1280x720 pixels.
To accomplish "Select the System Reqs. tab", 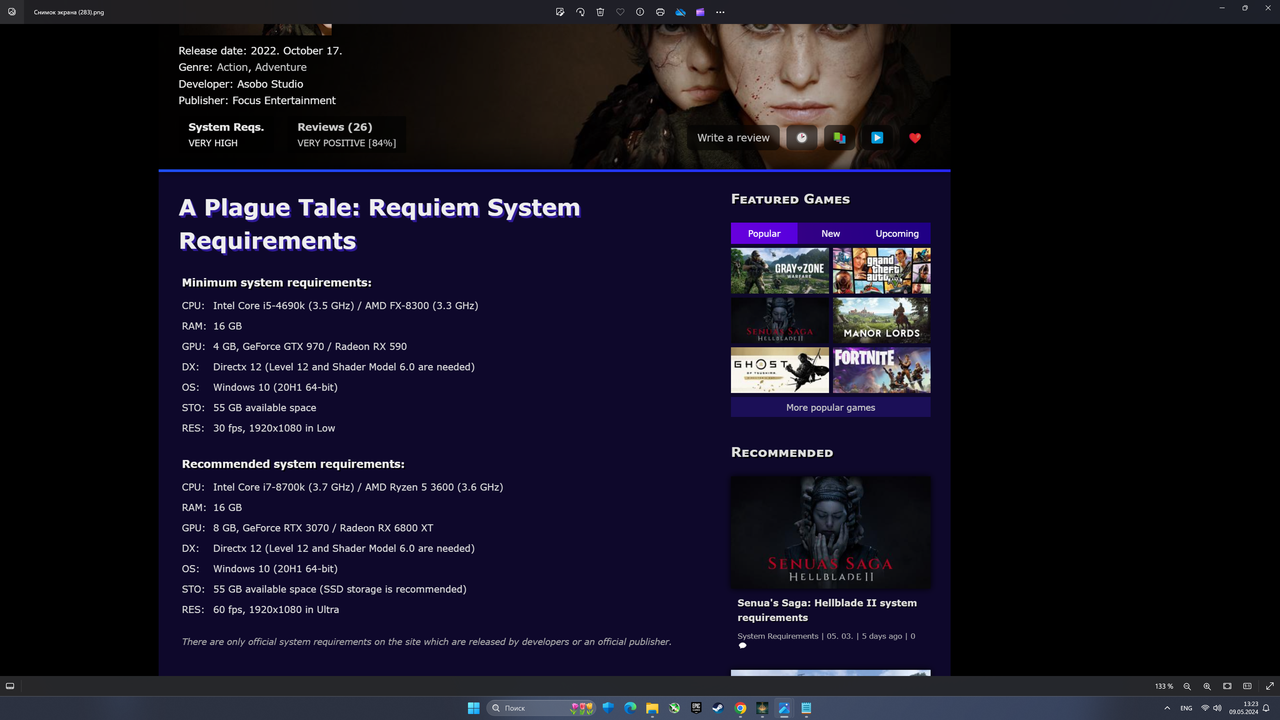I will pyautogui.click(x=226, y=134).
